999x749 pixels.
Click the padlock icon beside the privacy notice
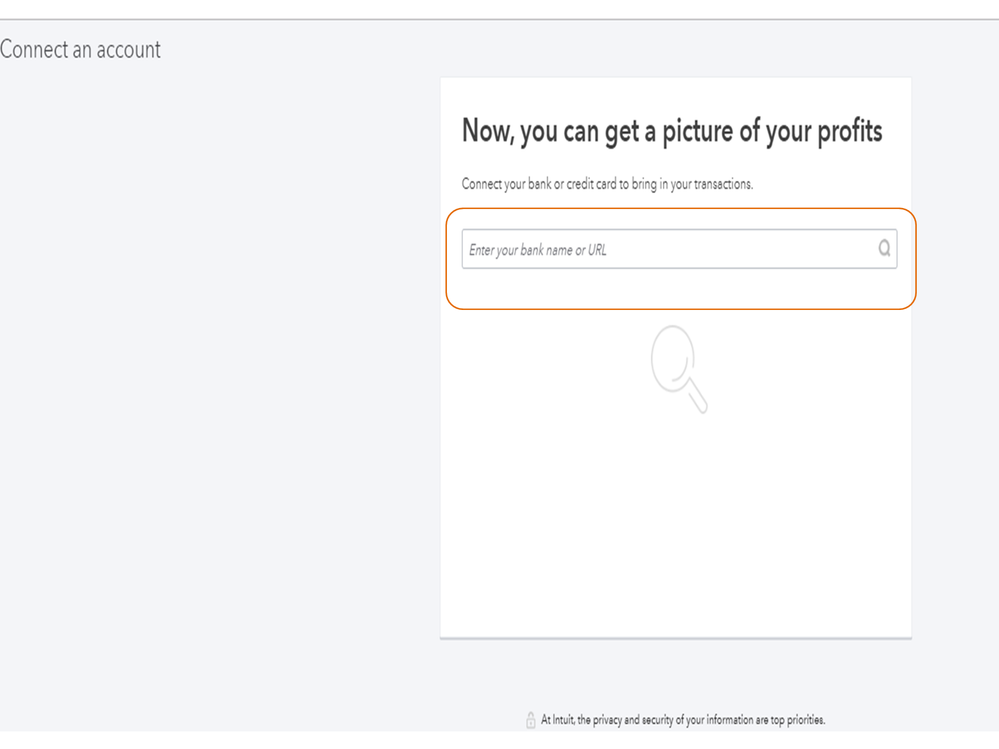[531, 720]
